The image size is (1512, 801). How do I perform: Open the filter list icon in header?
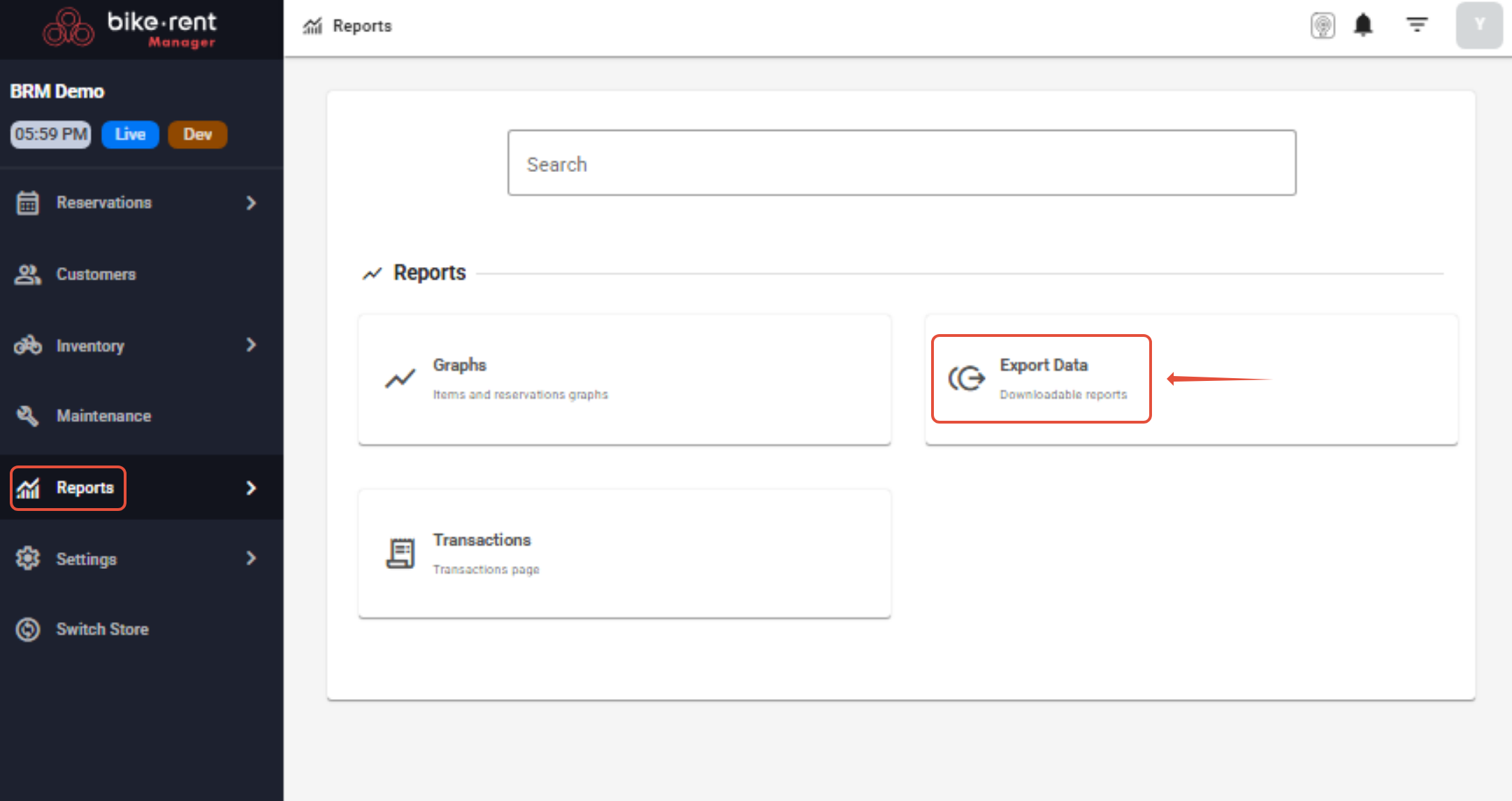click(x=1416, y=25)
